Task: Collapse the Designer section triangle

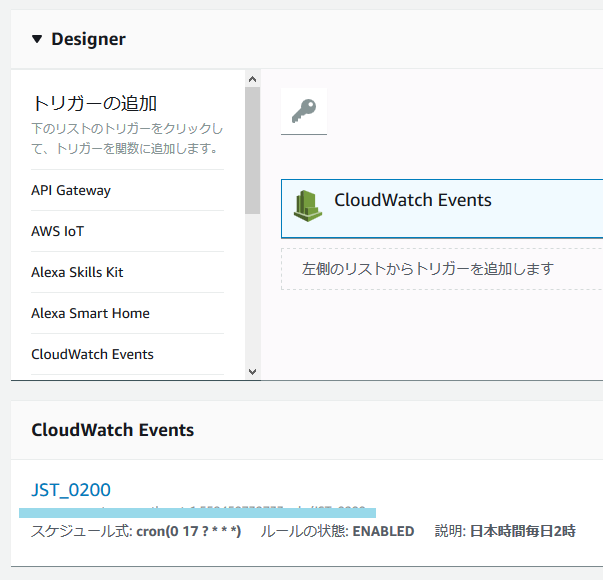Action: coord(37,40)
